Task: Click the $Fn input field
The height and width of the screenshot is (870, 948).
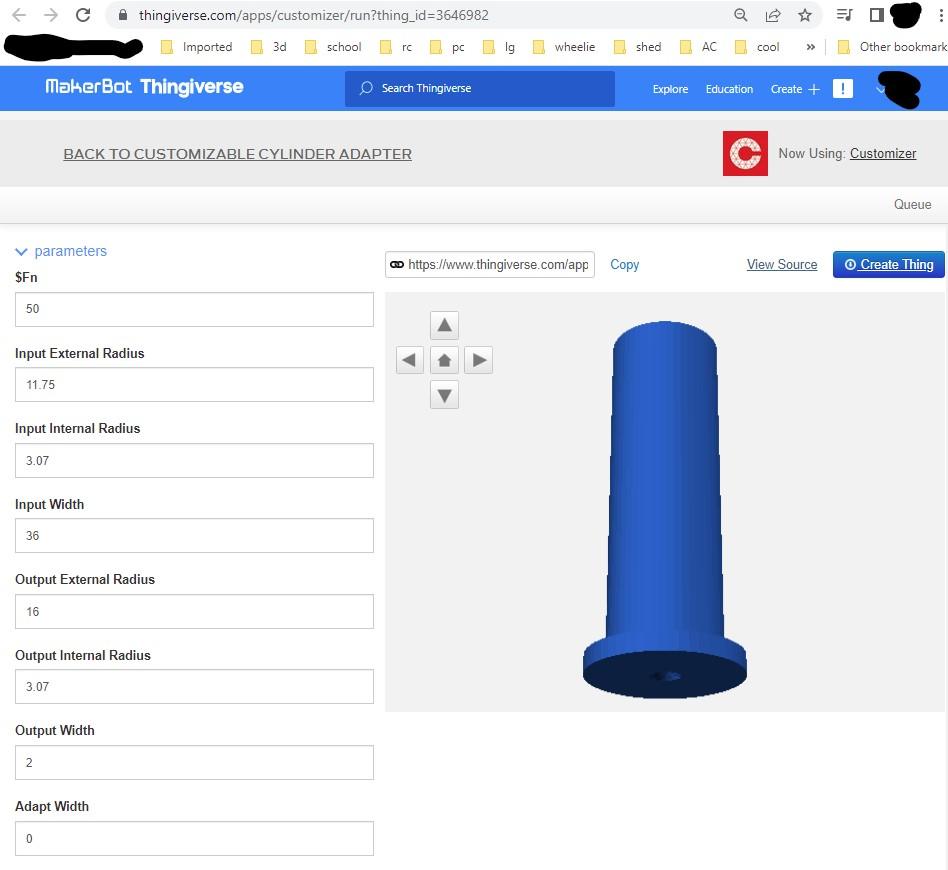Action: 194,310
